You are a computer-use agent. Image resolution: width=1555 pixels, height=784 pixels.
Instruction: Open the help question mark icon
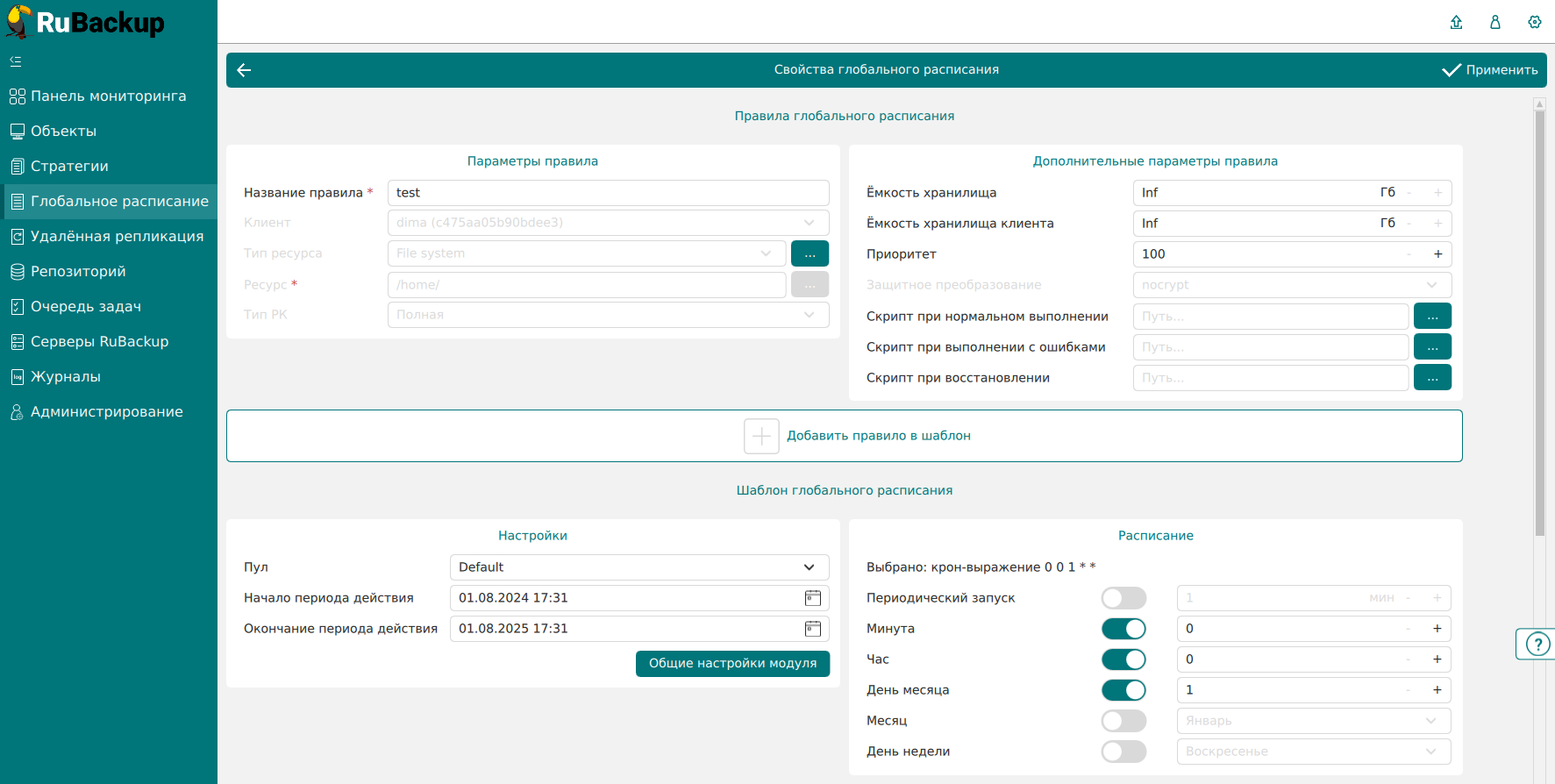pos(1537,645)
